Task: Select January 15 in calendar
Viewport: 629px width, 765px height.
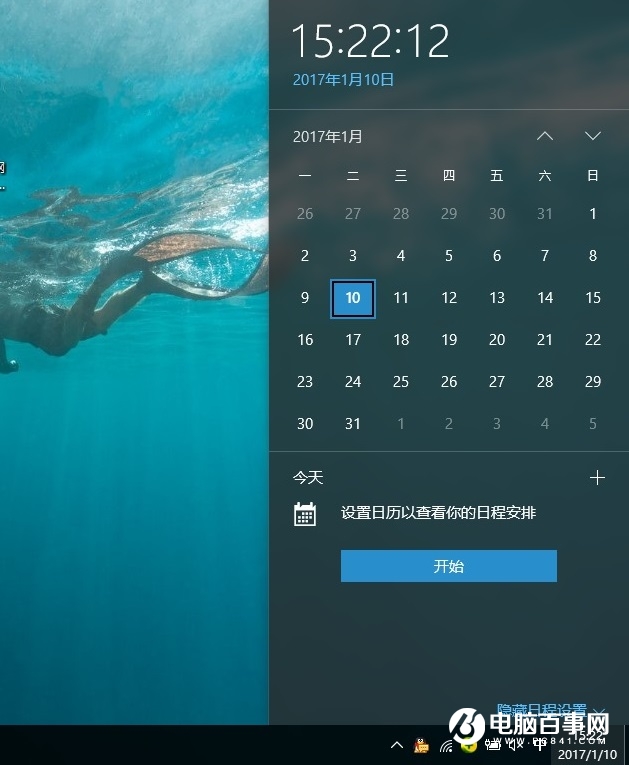Action: (x=593, y=298)
